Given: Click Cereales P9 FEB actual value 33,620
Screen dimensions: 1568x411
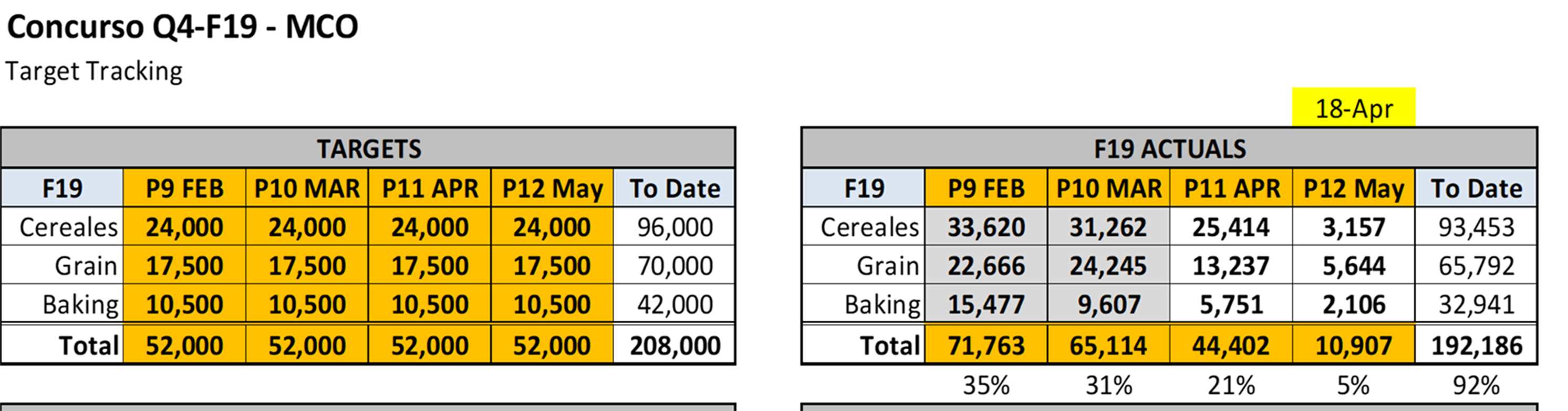Looking at the screenshot, I should pyautogui.click(x=986, y=227).
